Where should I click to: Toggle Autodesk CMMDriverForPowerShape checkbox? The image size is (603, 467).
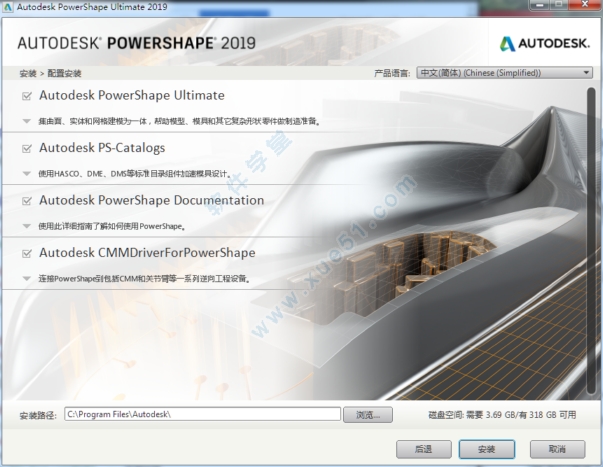pos(27,253)
